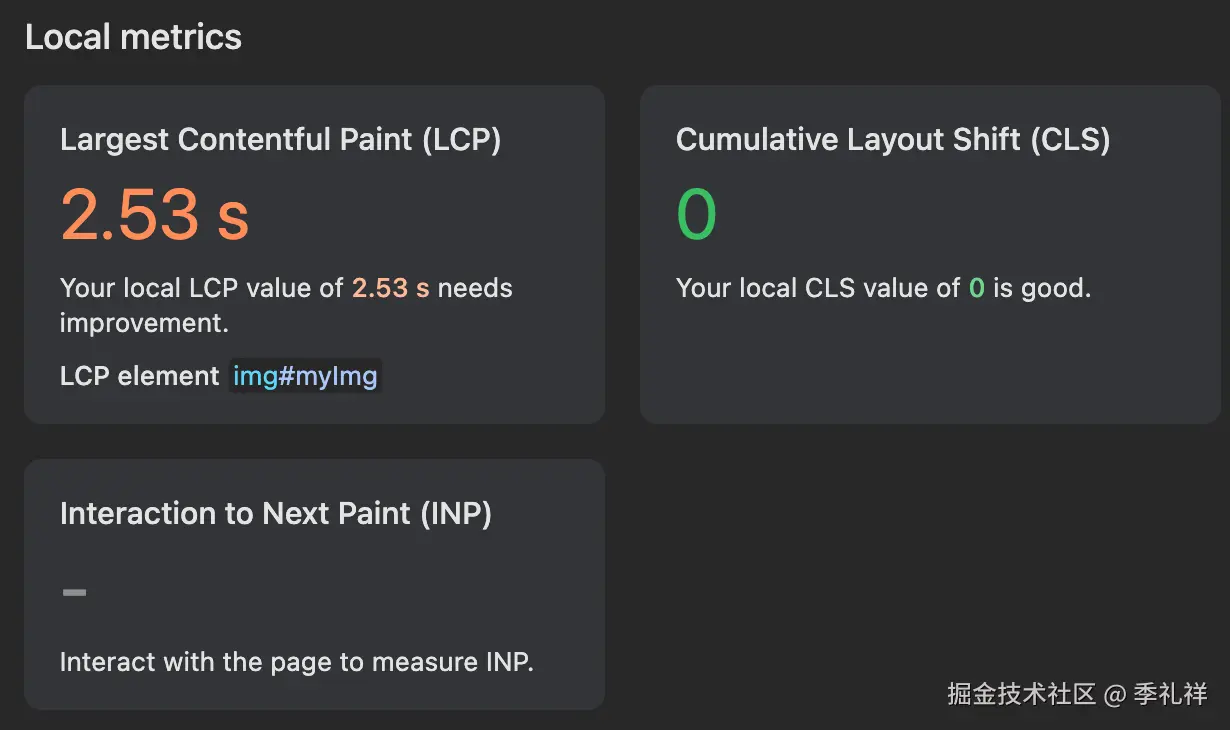Screen dimensions: 1230x730
Task: Click the img#myImg LCP element link
Action: coord(305,377)
